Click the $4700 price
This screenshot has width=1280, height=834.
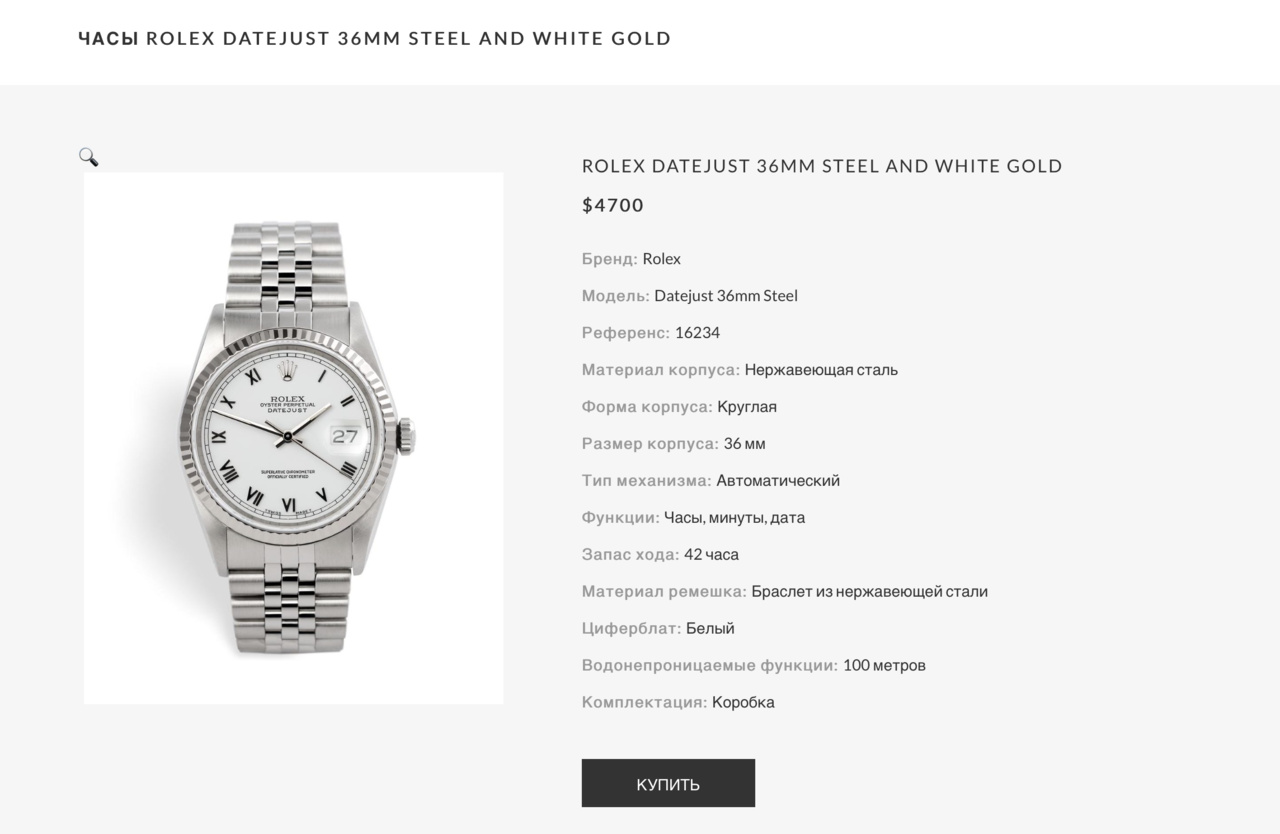612,206
